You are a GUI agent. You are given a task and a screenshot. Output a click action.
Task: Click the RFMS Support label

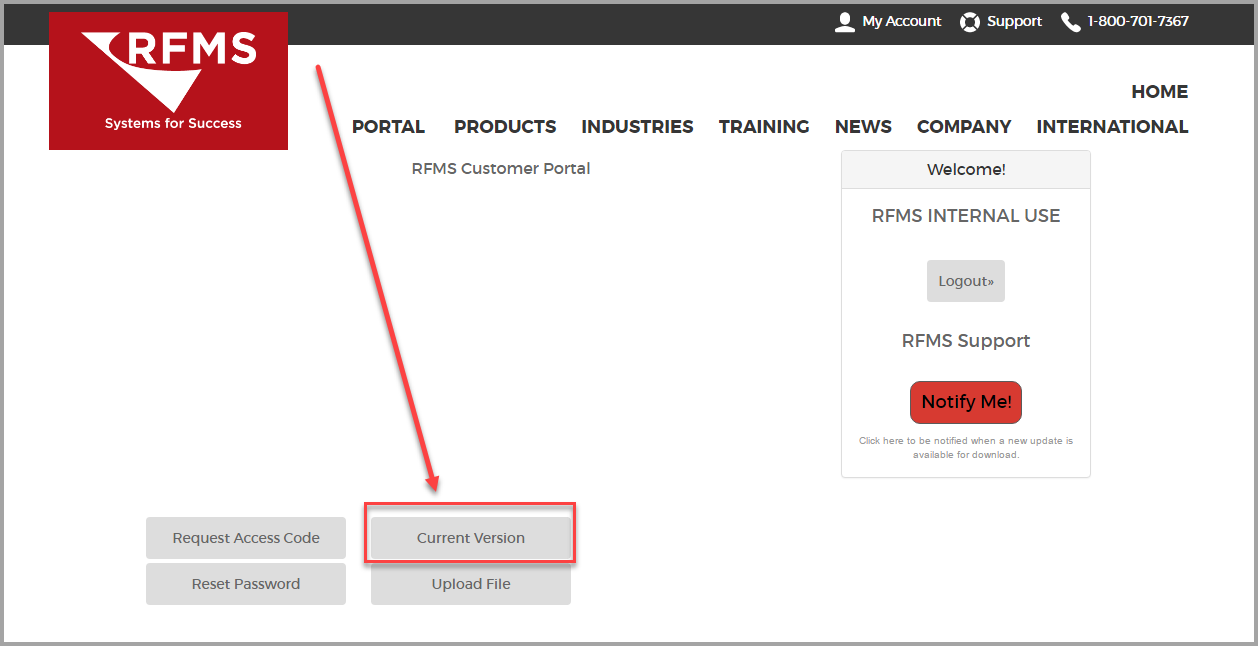click(x=966, y=341)
